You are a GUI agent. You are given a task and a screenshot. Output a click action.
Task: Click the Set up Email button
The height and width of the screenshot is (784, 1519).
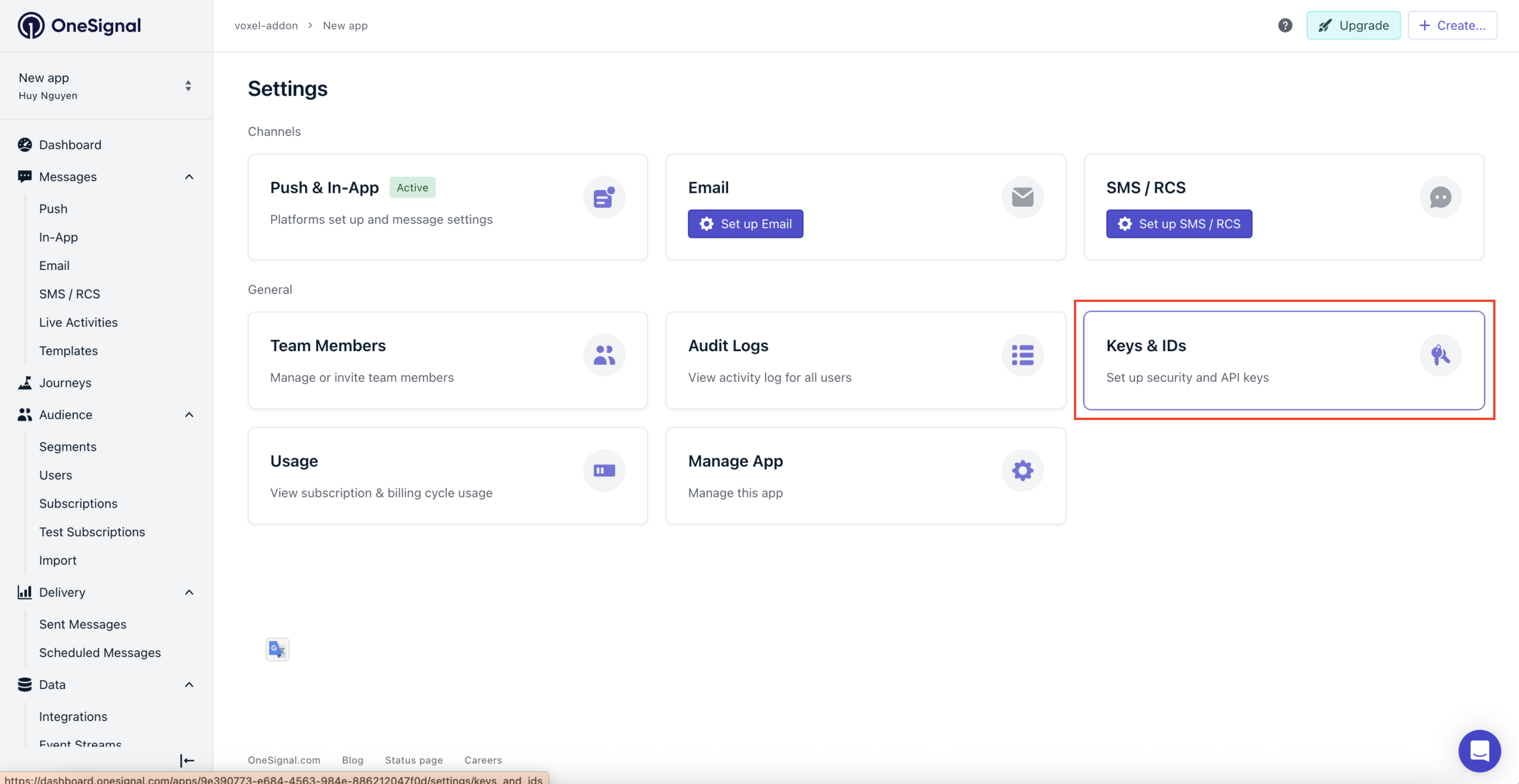[x=745, y=224]
